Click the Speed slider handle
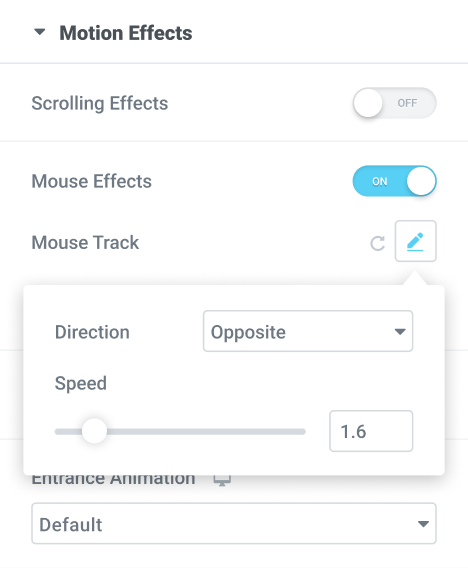The image size is (468, 568). (94, 431)
